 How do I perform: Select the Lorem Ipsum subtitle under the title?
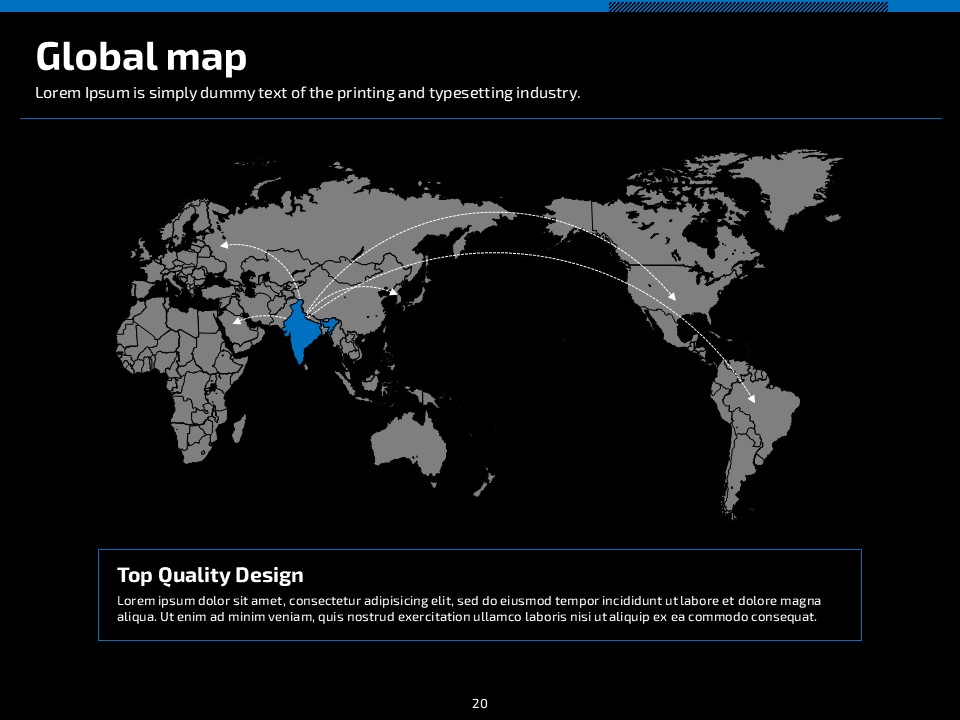pyautogui.click(x=307, y=93)
